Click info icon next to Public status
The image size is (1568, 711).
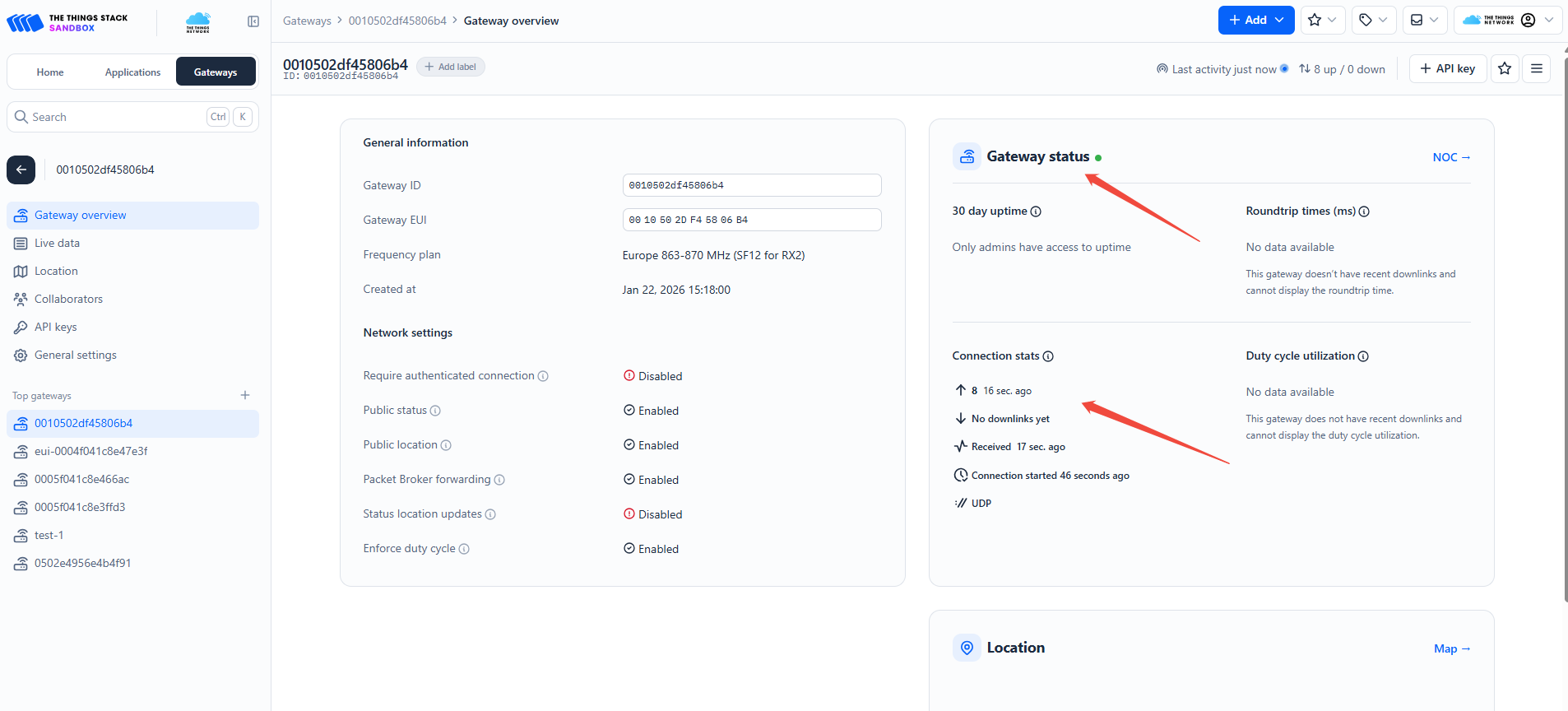435,411
